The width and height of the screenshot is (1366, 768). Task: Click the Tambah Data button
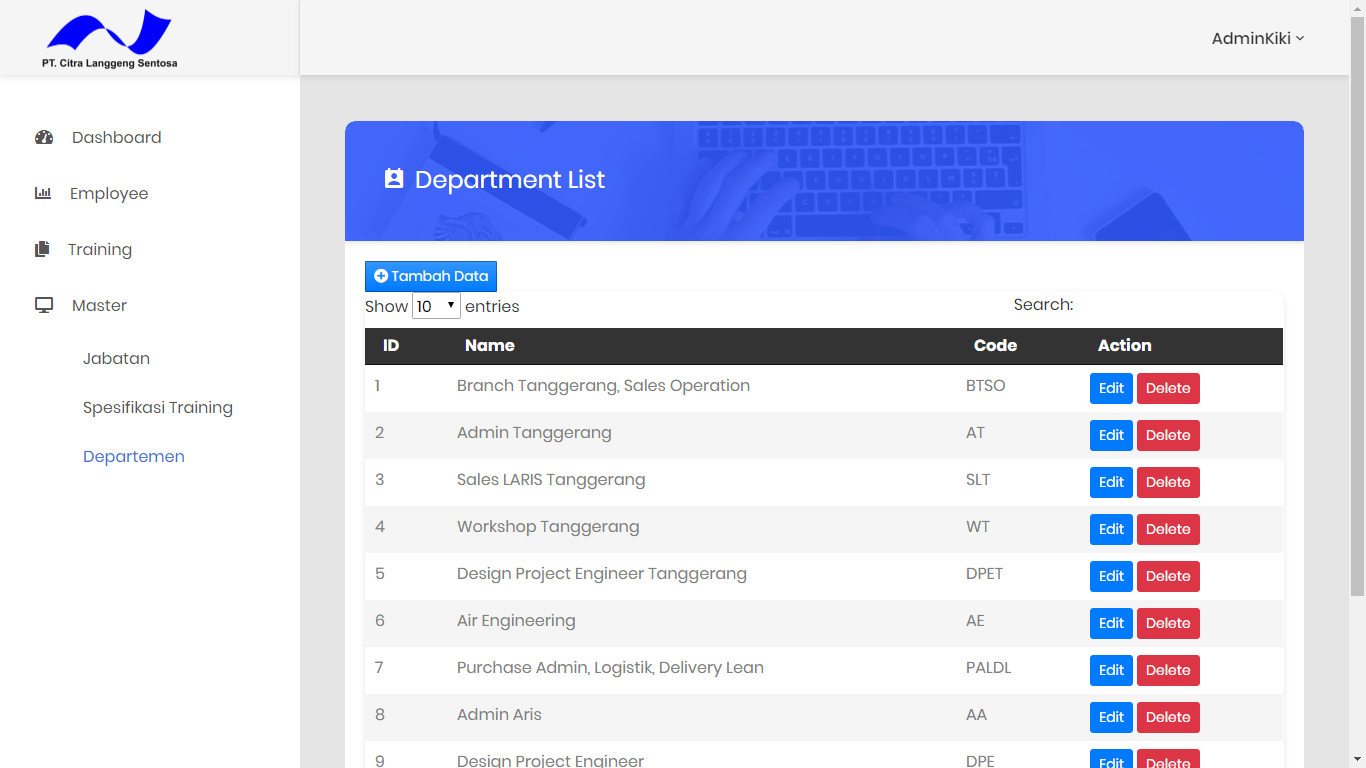[431, 277]
